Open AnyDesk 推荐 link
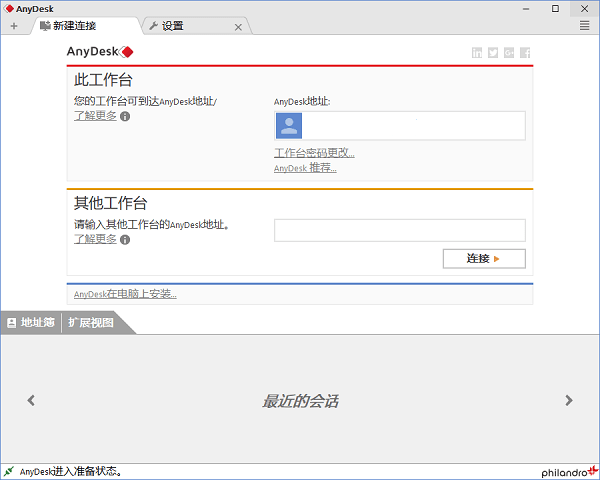The width and height of the screenshot is (600, 480). [305, 168]
